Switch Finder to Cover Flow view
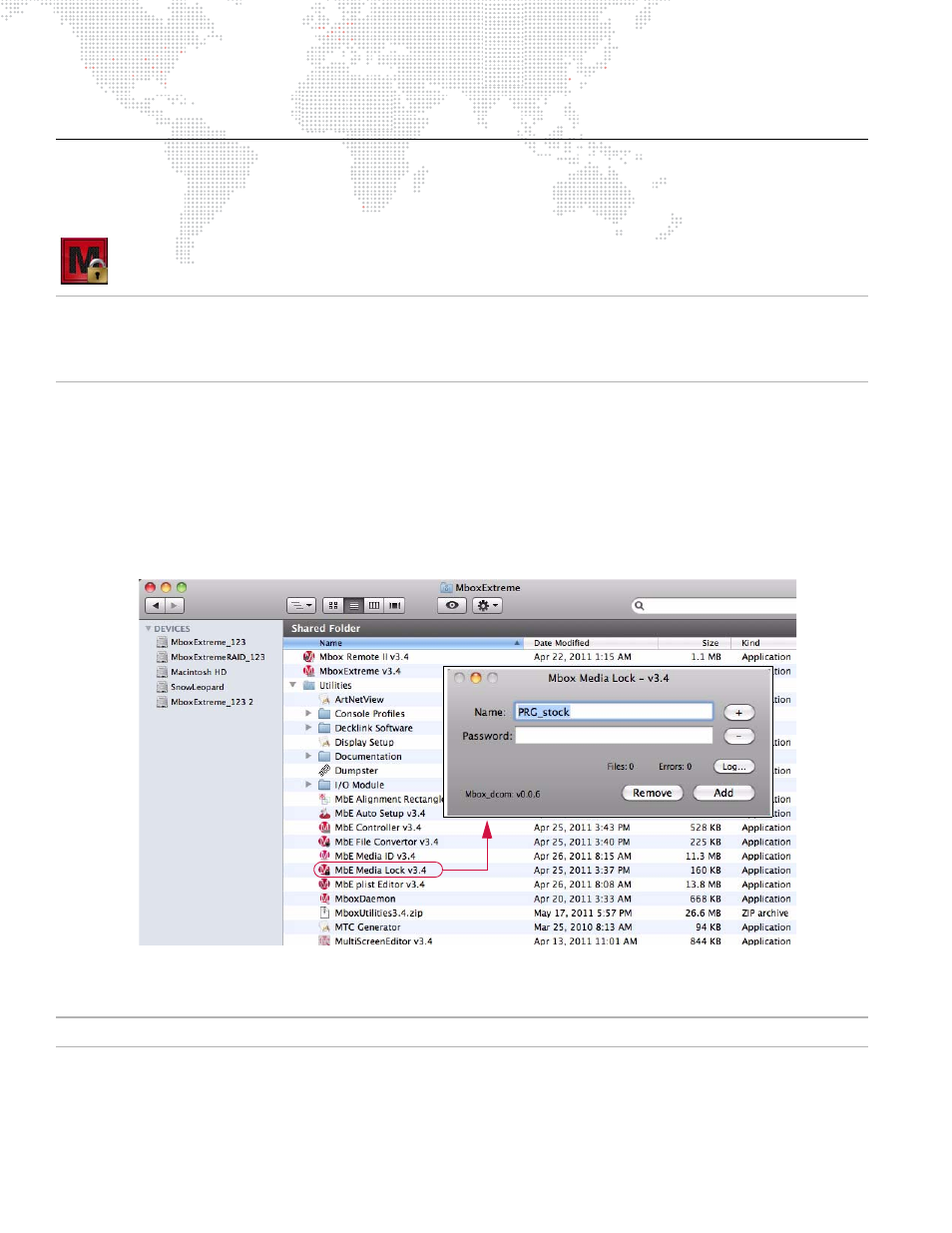 pos(394,605)
